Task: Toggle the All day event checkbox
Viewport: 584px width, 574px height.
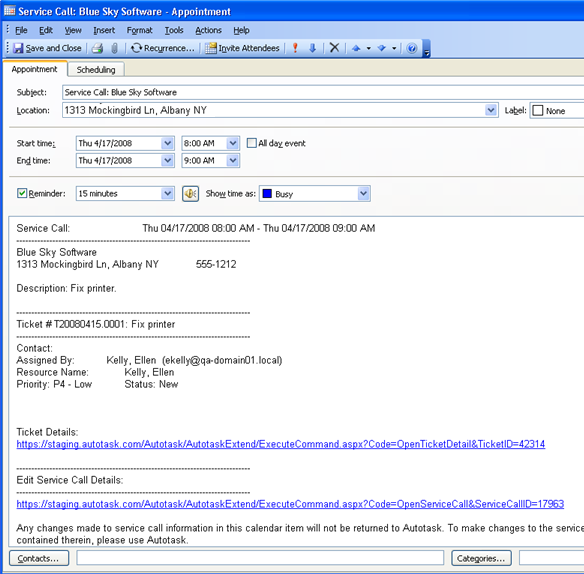Action: pyautogui.click(x=252, y=143)
